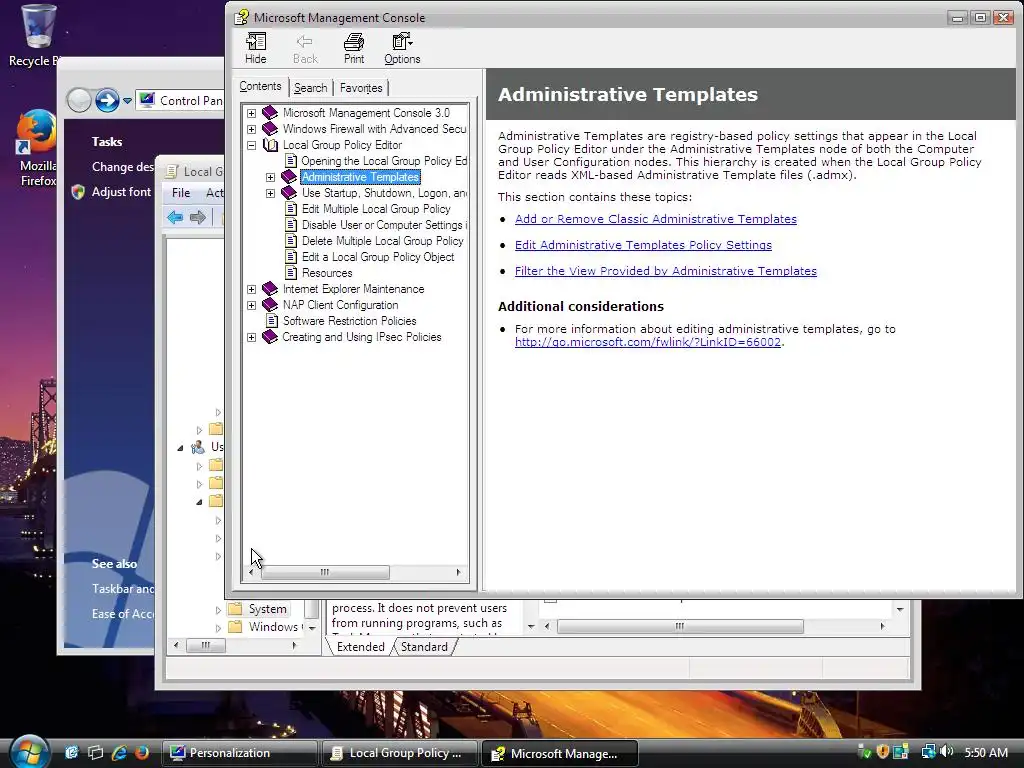Expand Use Startup, Shutdown, Logon node
The width and height of the screenshot is (1024, 768).
click(270, 193)
